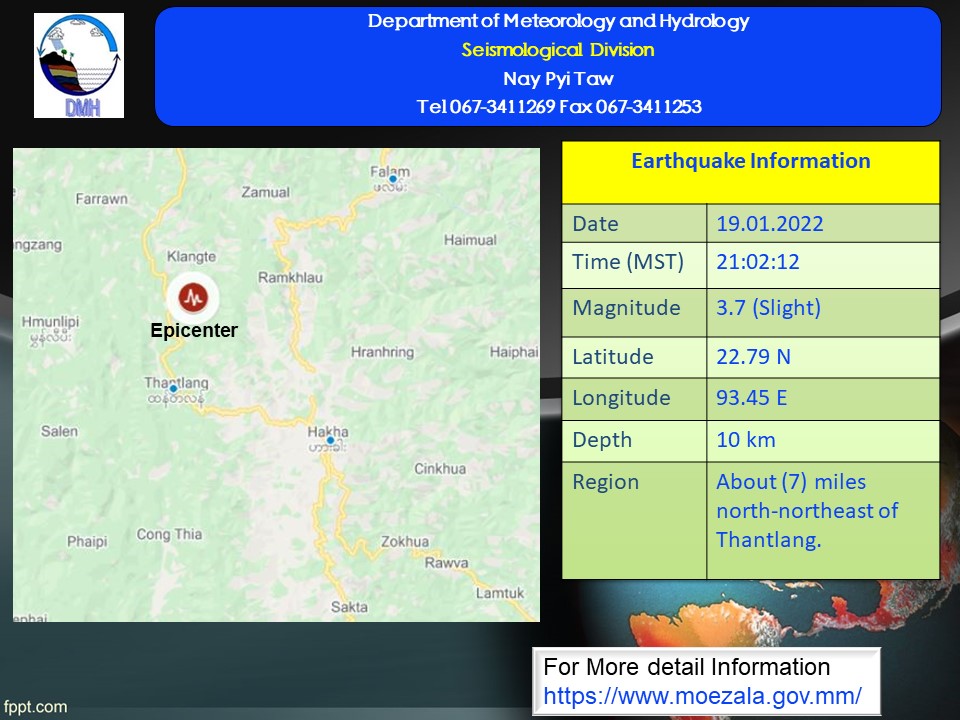Click the region description about Thantlang
960x720 pixels.
point(808,511)
